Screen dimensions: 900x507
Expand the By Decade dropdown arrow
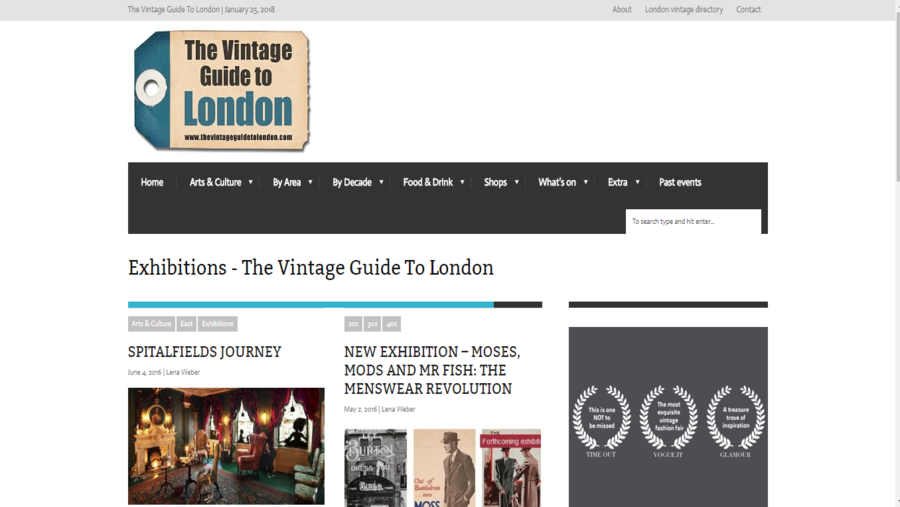[x=381, y=182]
